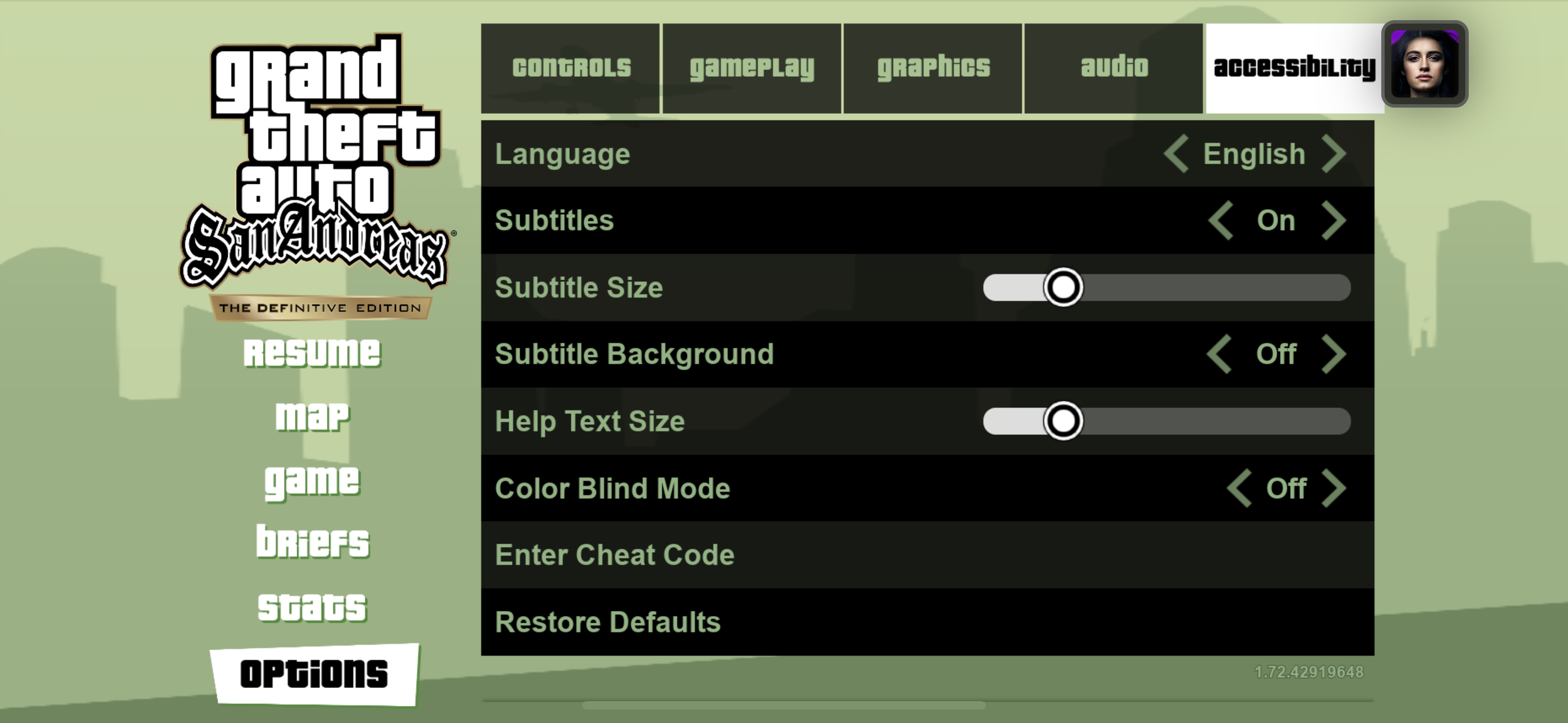1568x723 pixels.
Task: Click the Restore Defaults button
Action: [609, 622]
